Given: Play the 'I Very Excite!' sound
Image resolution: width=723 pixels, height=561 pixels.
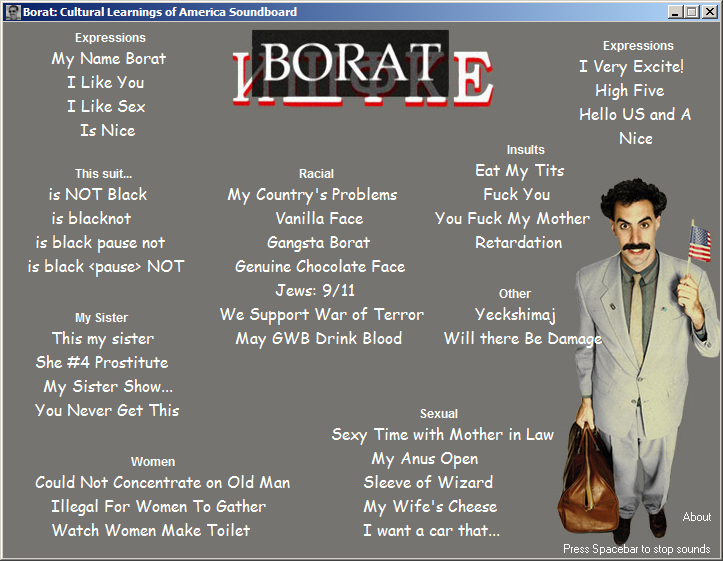Looking at the screenshot, I should [632, 67].
